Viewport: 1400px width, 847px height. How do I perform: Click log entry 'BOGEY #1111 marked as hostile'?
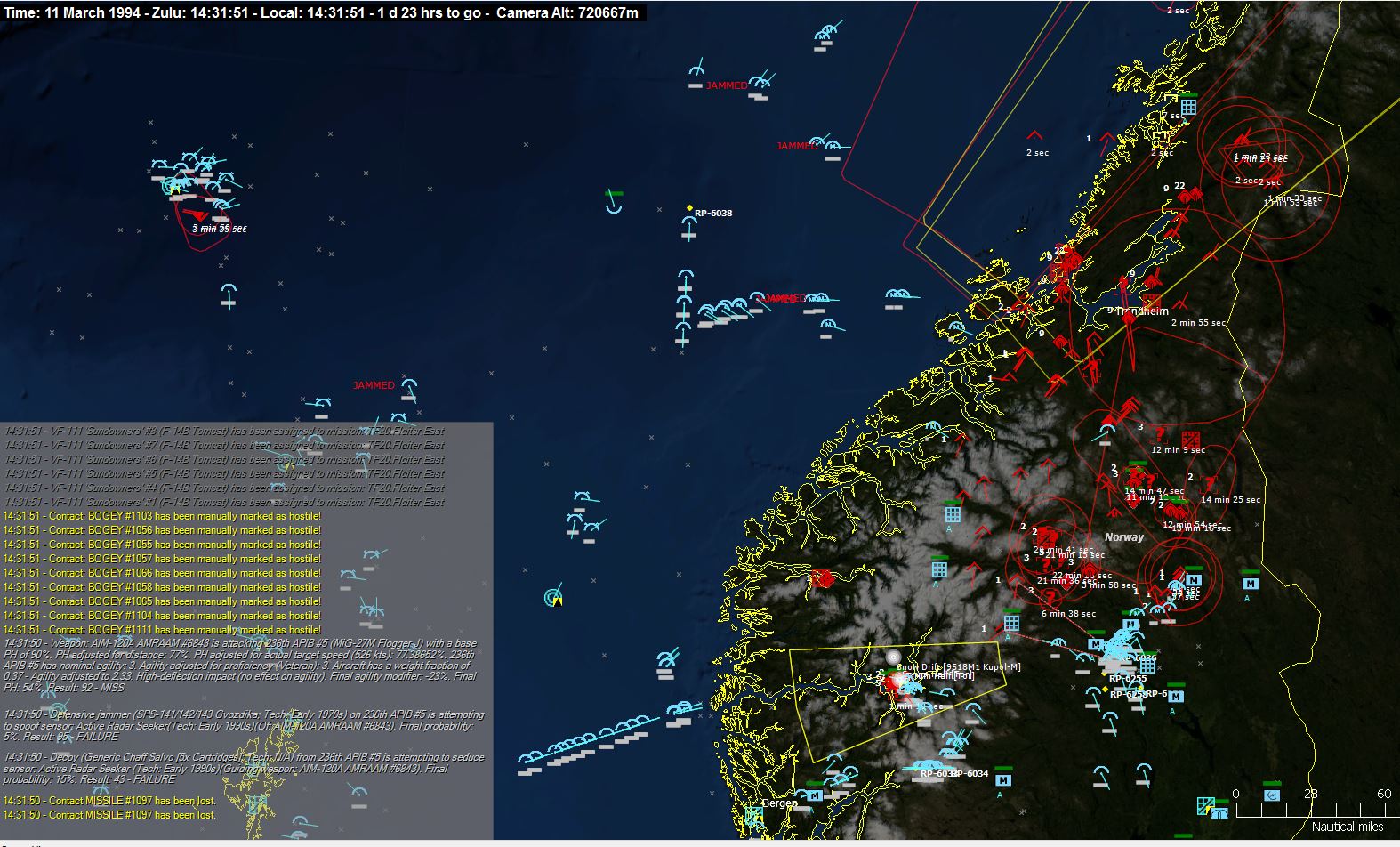click(x=162, y=630)
